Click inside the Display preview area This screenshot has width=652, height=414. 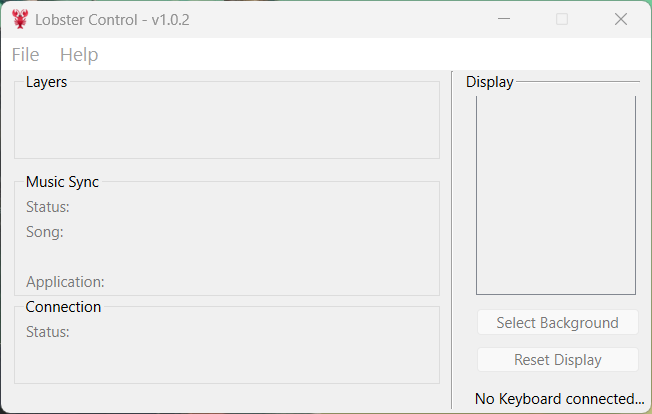[555, 195]
